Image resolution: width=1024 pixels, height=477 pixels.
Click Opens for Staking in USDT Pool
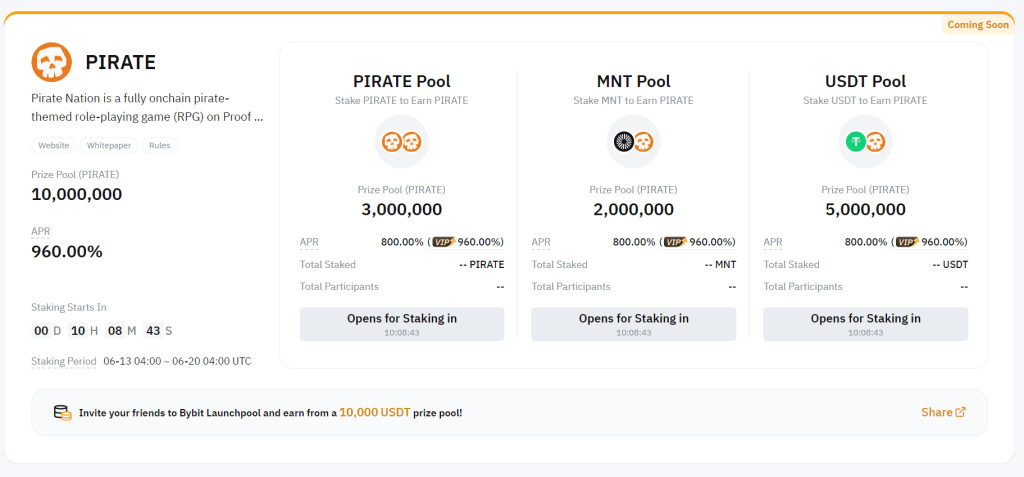[x=865, y=324]
